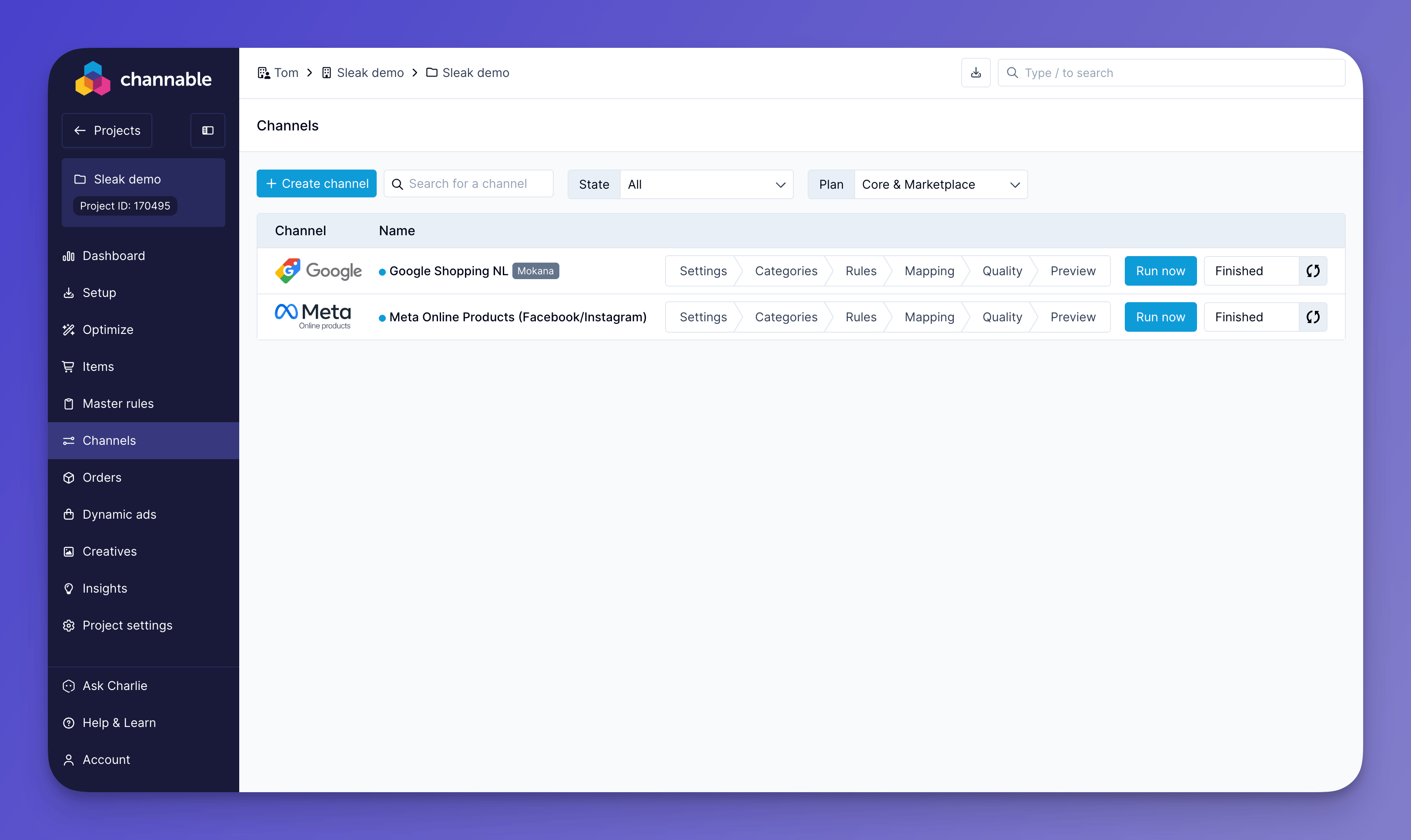
Task: Click Create channel button
Action: [317, 183]
